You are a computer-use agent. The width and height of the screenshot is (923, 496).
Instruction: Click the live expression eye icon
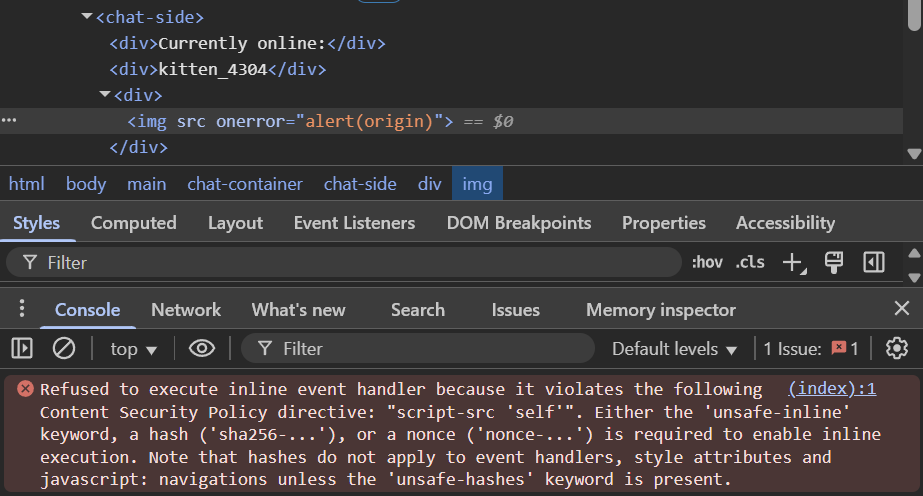point(202,349)
